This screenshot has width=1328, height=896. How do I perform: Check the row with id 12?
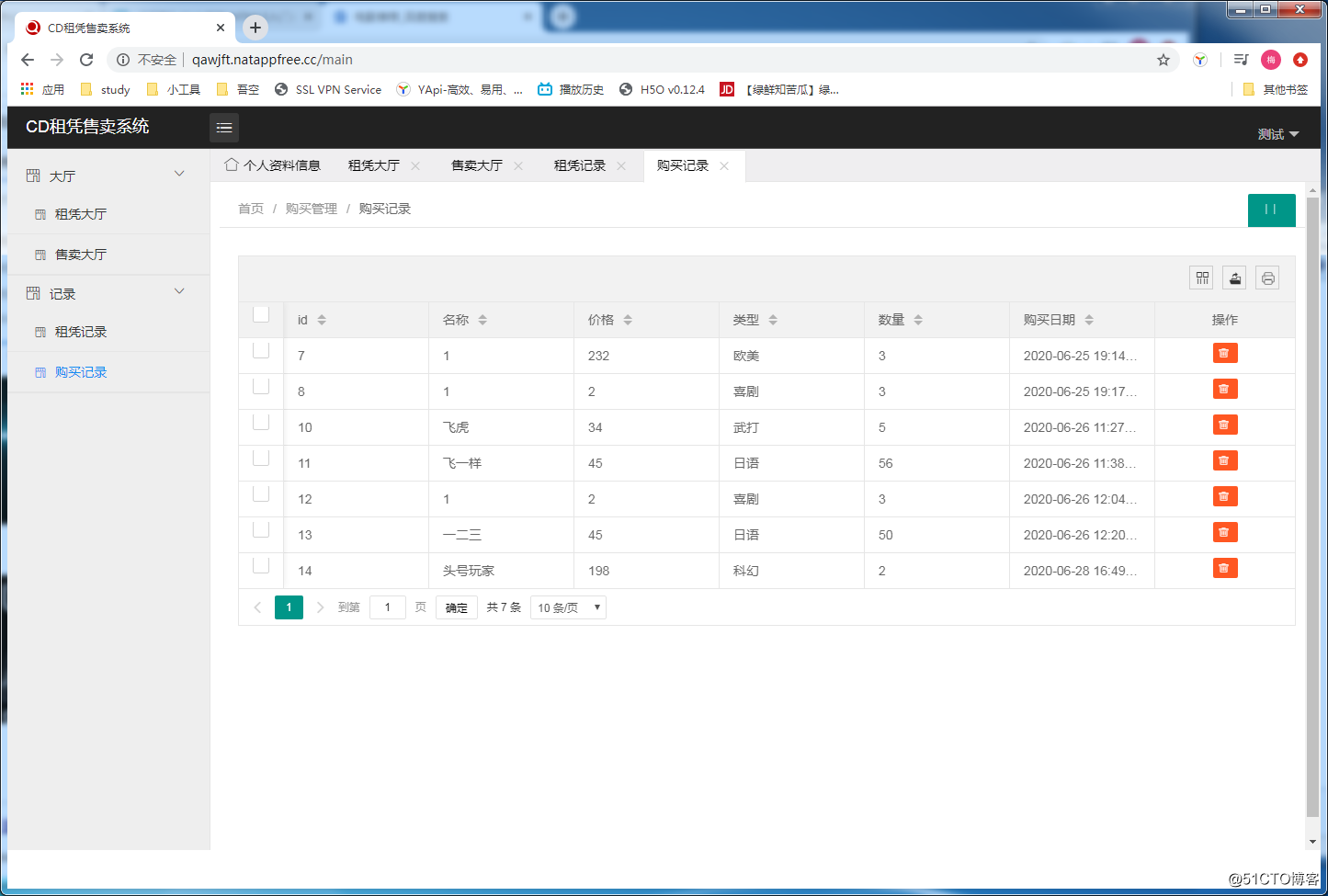pos(261,493)
